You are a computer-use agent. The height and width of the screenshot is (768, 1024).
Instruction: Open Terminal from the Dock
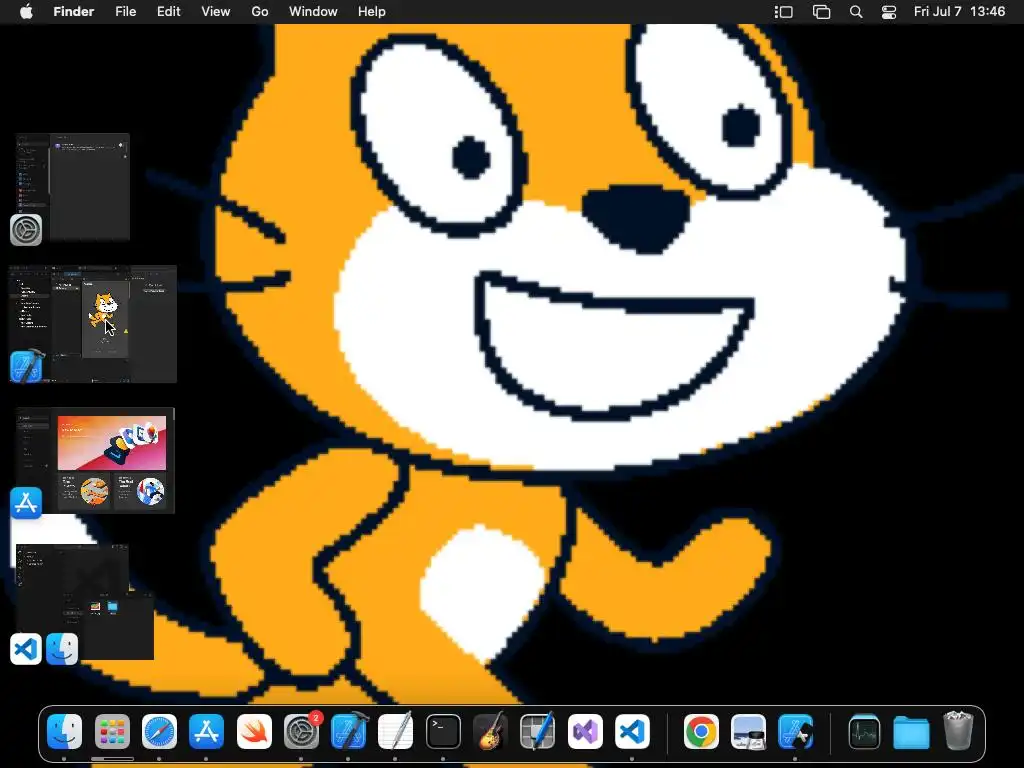(x=443, y=731)
